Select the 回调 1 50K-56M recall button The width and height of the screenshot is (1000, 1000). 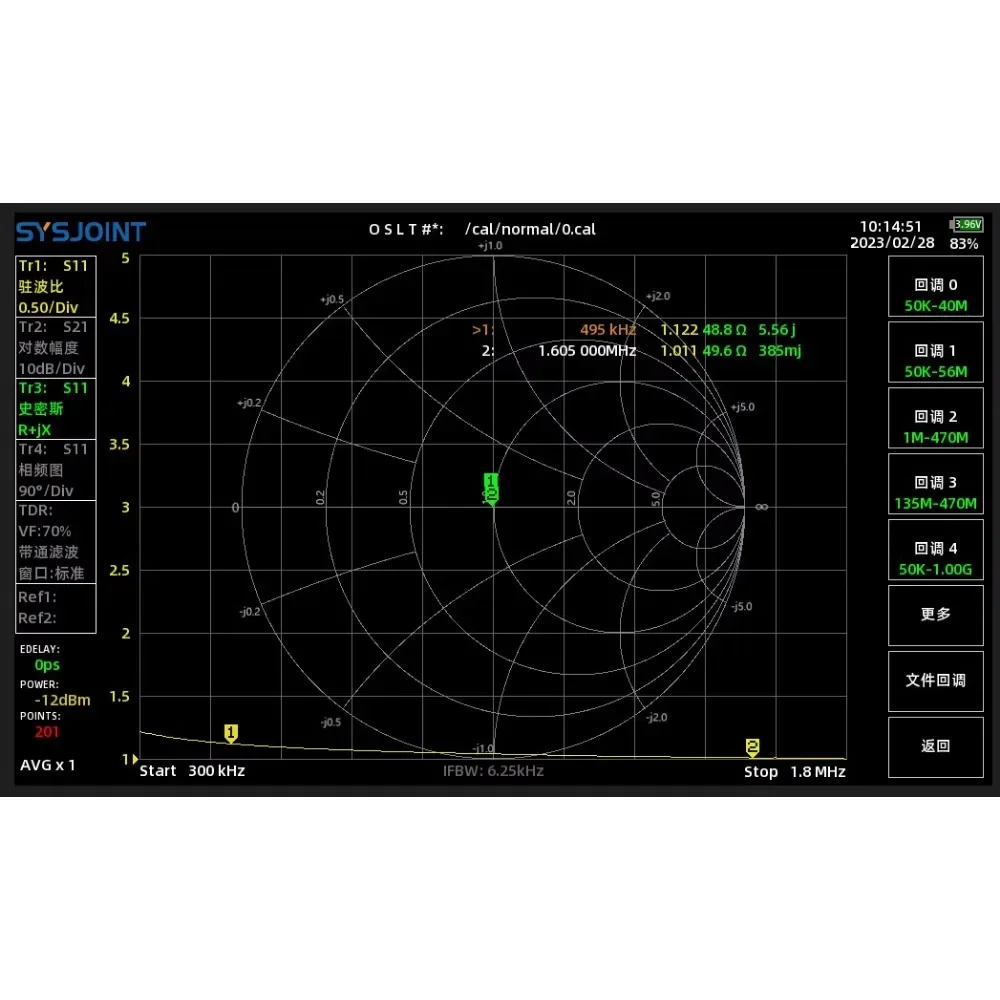click(x=935, y=353)
